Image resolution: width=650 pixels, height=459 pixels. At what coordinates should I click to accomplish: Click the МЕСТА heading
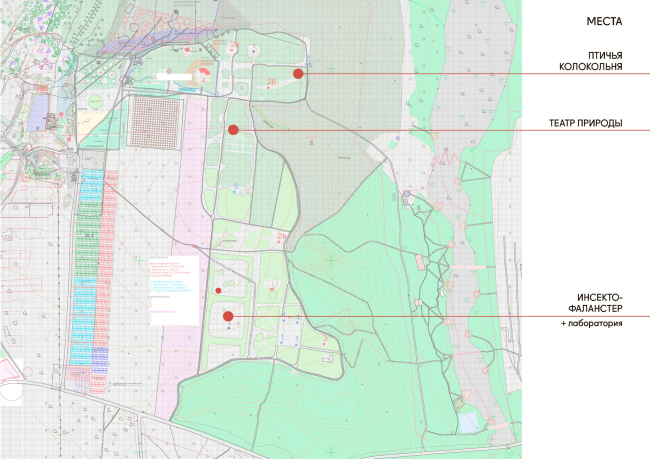[604, 22]
